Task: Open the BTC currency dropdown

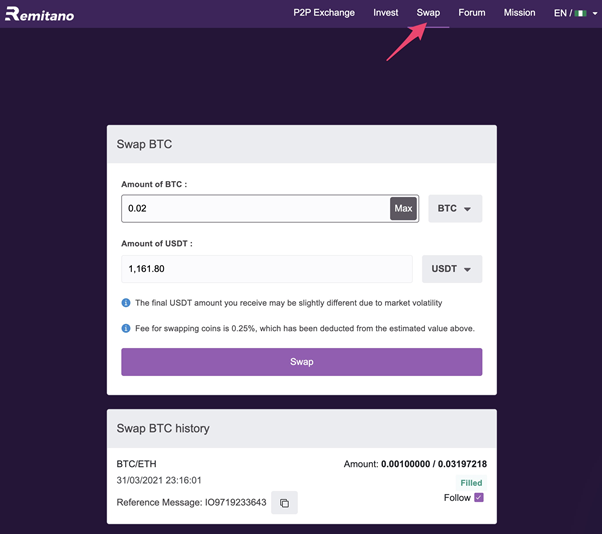Action: point(455,208)
